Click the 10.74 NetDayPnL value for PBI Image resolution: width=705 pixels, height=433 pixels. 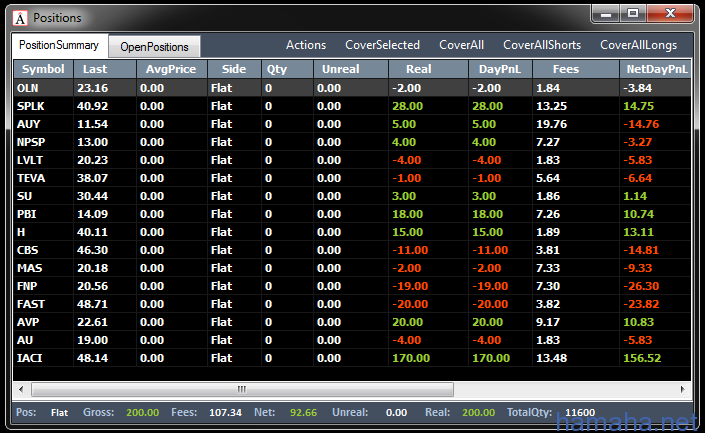tap(638, 214)
